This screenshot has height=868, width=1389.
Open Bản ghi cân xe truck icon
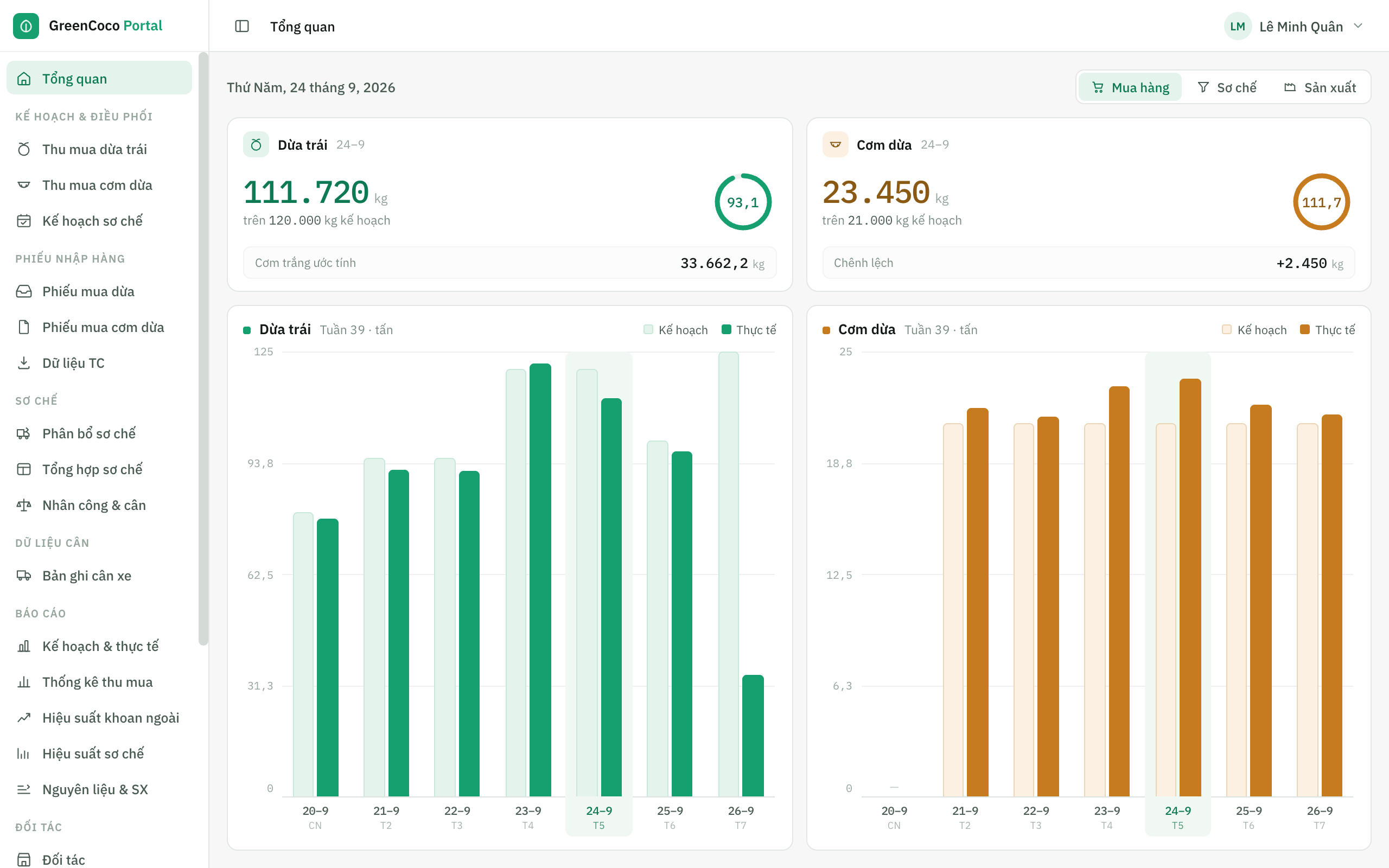tap(23, 575)
